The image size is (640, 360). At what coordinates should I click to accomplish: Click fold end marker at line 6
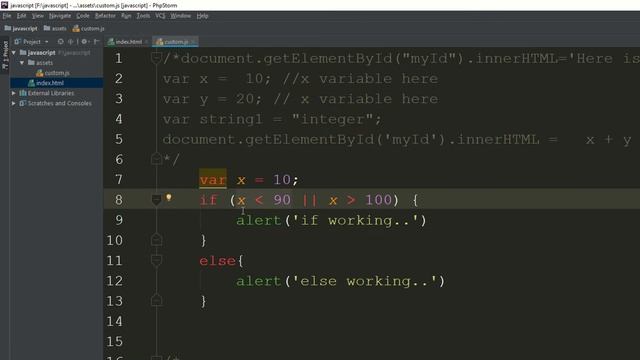[156, 159]
